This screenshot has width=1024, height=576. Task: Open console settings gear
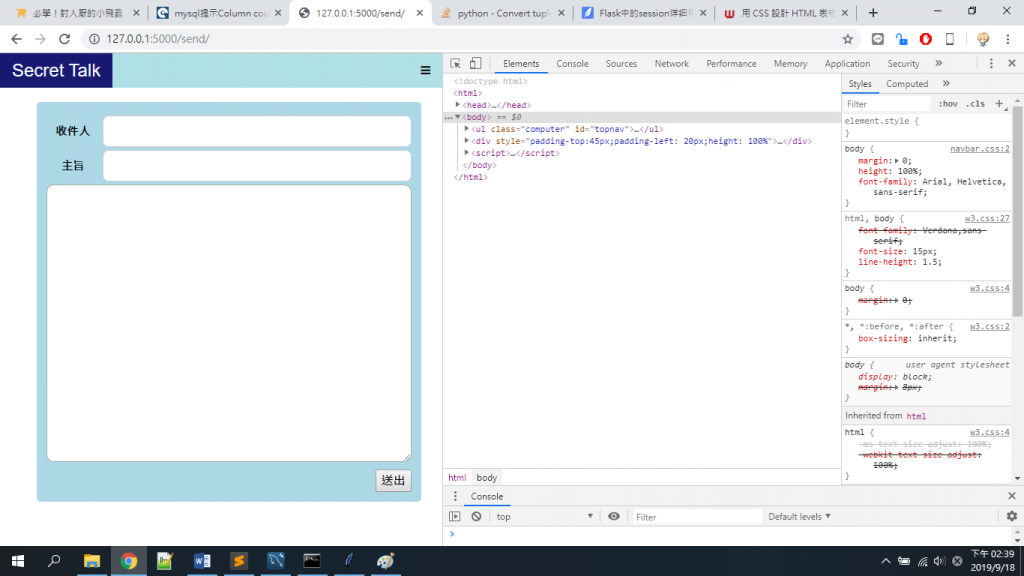tap(1012, 517)
